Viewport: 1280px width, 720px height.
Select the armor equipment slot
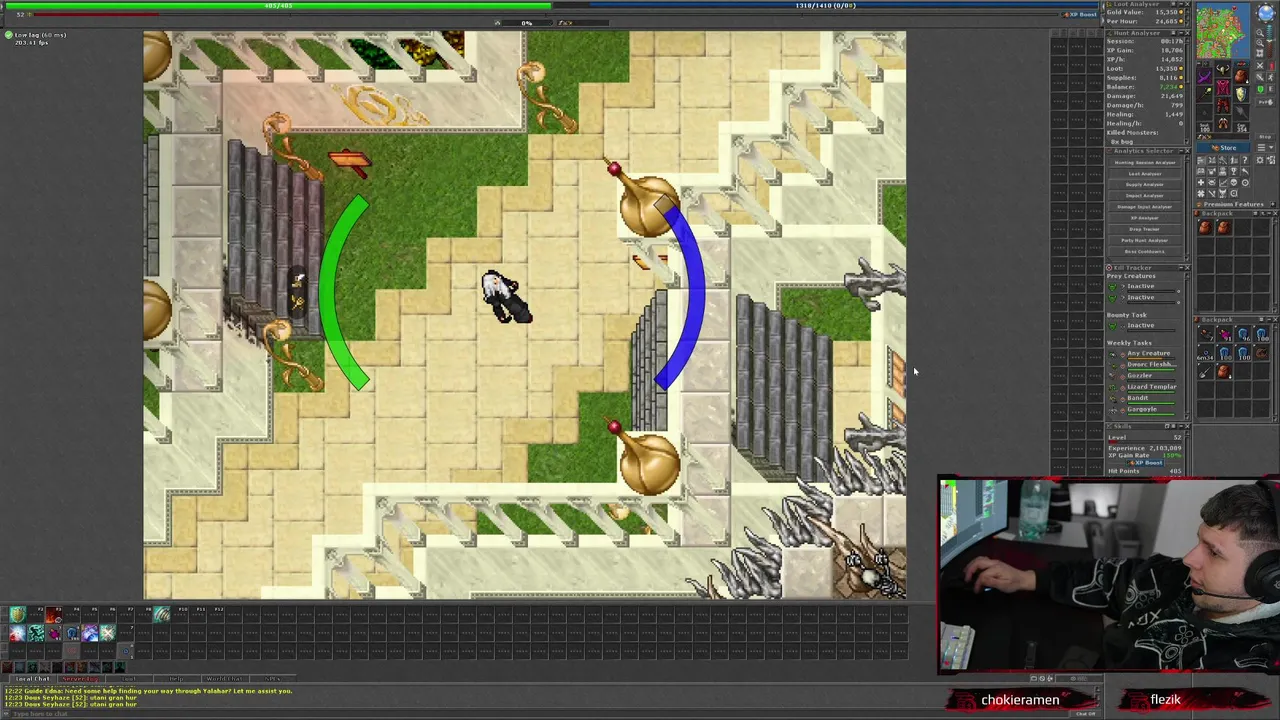click(x=1223, y=88)
